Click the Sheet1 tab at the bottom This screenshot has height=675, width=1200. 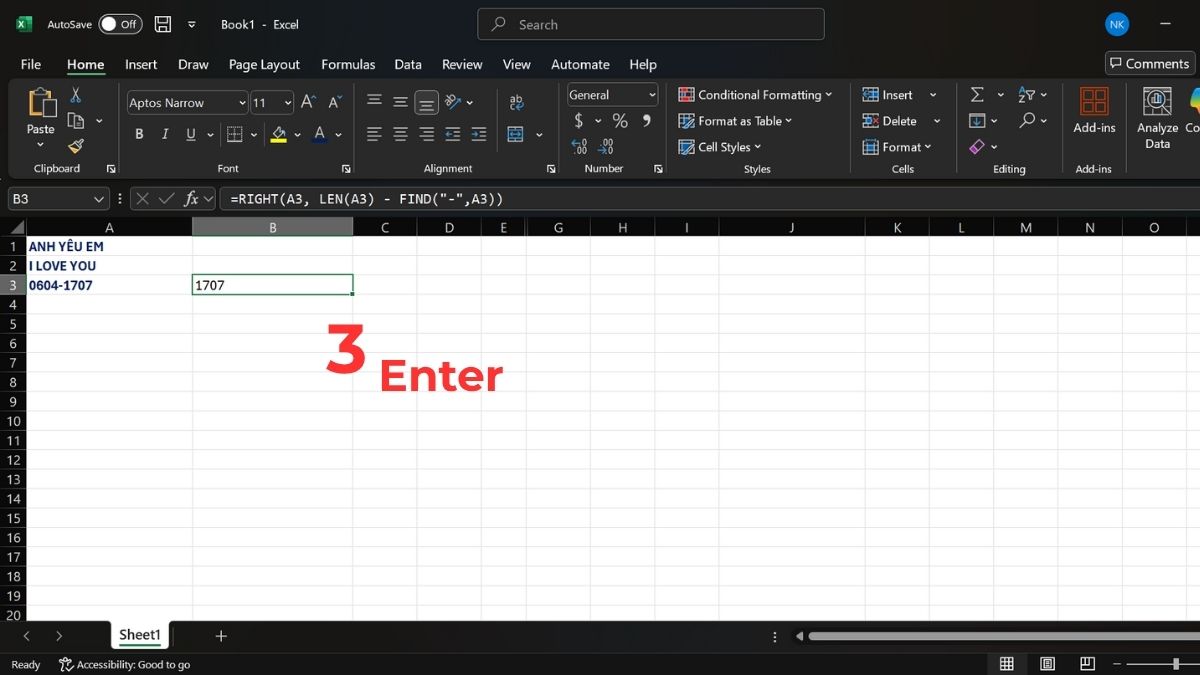[x=139, y=635]
